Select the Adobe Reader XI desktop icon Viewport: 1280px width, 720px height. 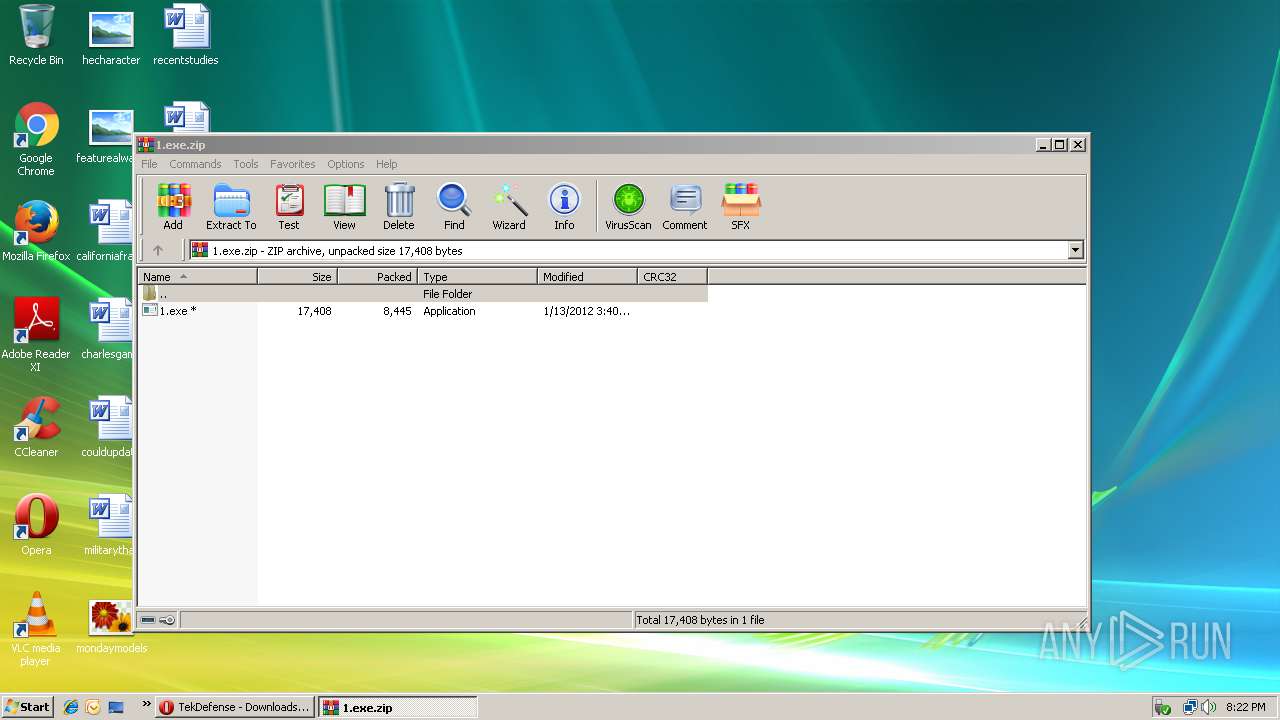[36, 336]
